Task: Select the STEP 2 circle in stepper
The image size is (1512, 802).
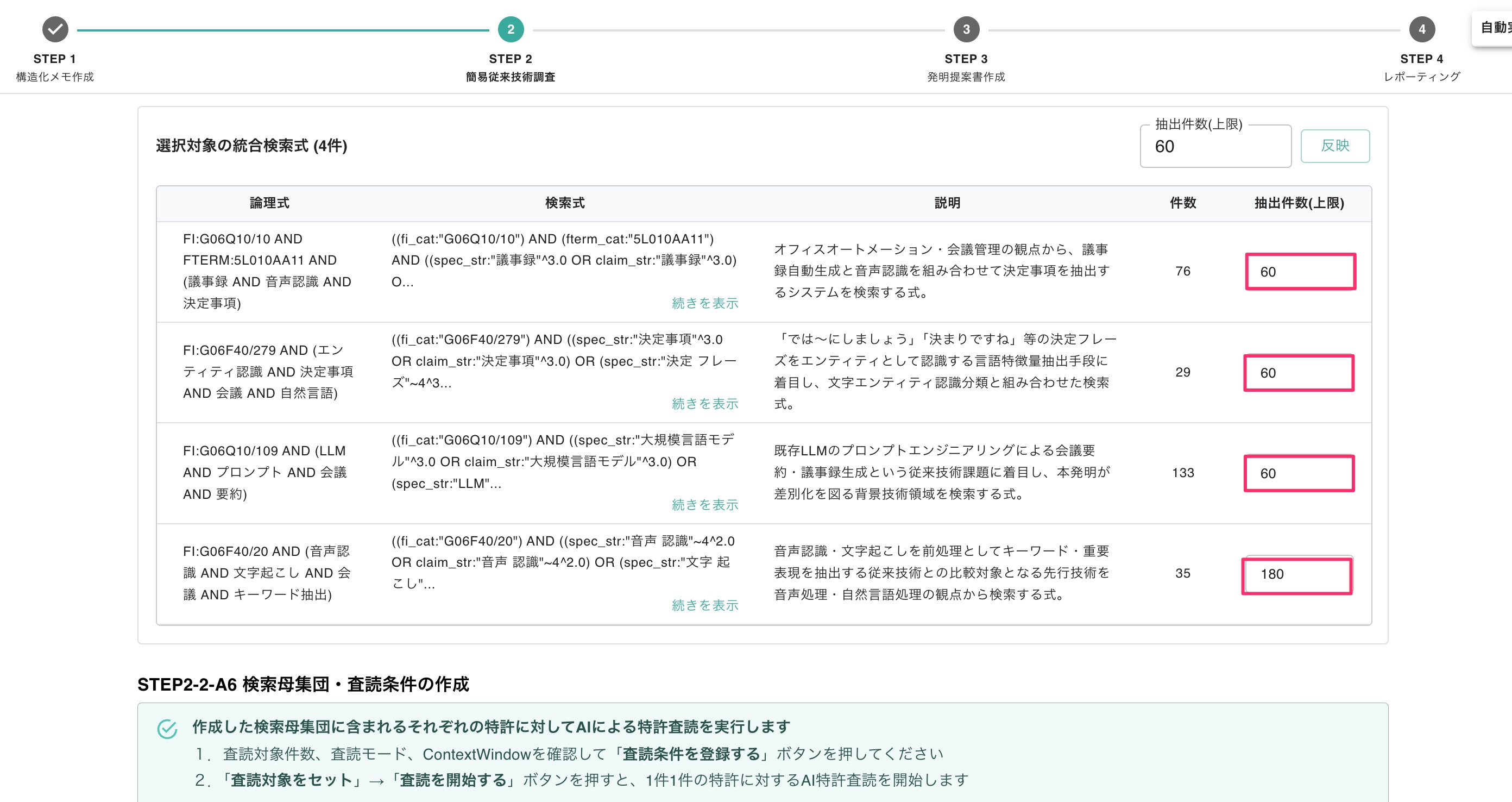Action: [x=511, y=29]
